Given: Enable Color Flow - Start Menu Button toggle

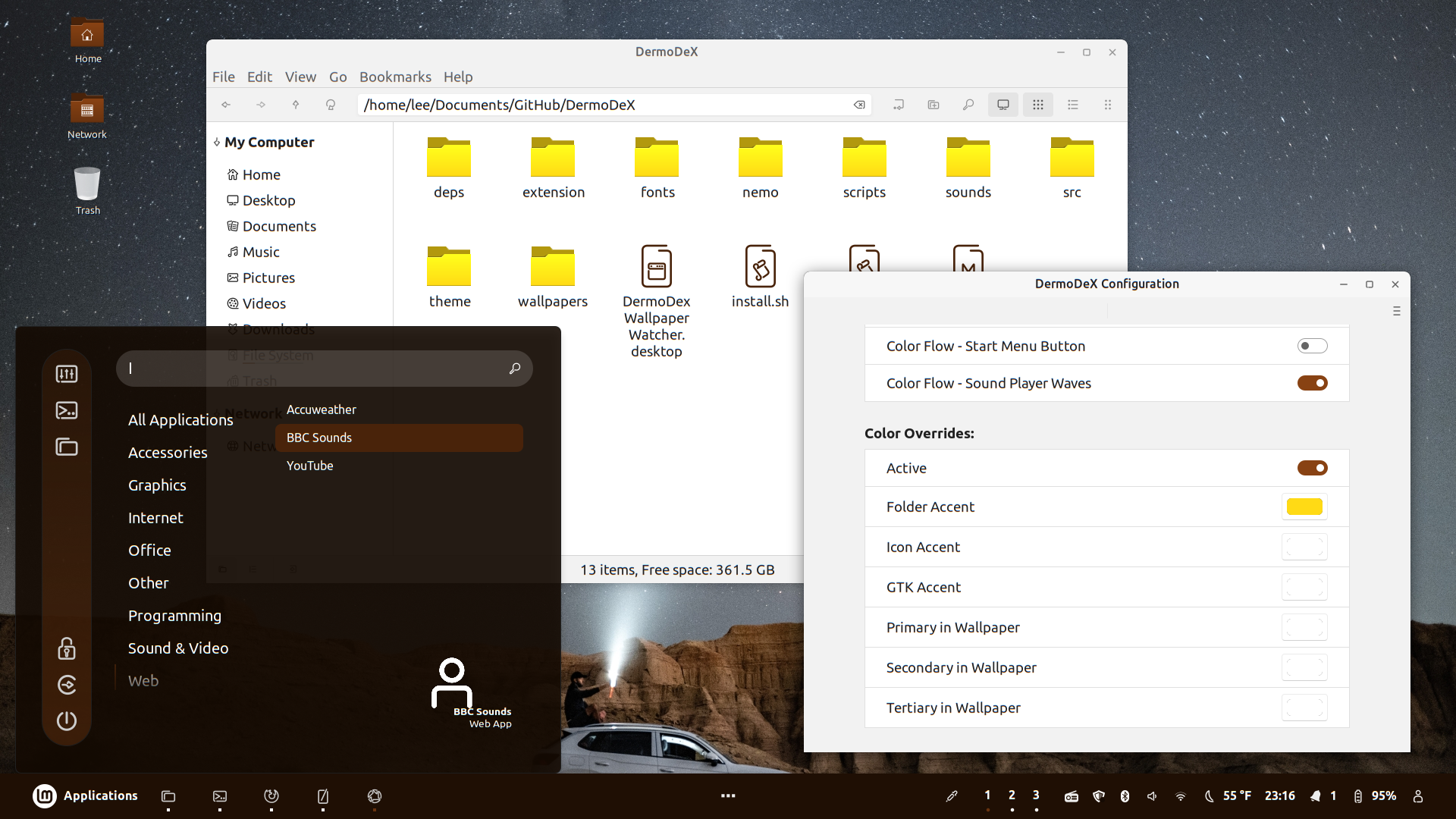Looking at the screenshot, I should (1312, 346).
